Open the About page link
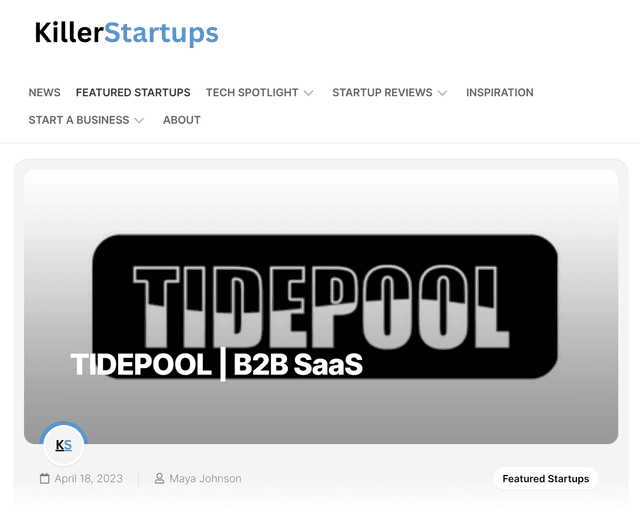The width and height of the screenshot is (640, 519). 182,120
